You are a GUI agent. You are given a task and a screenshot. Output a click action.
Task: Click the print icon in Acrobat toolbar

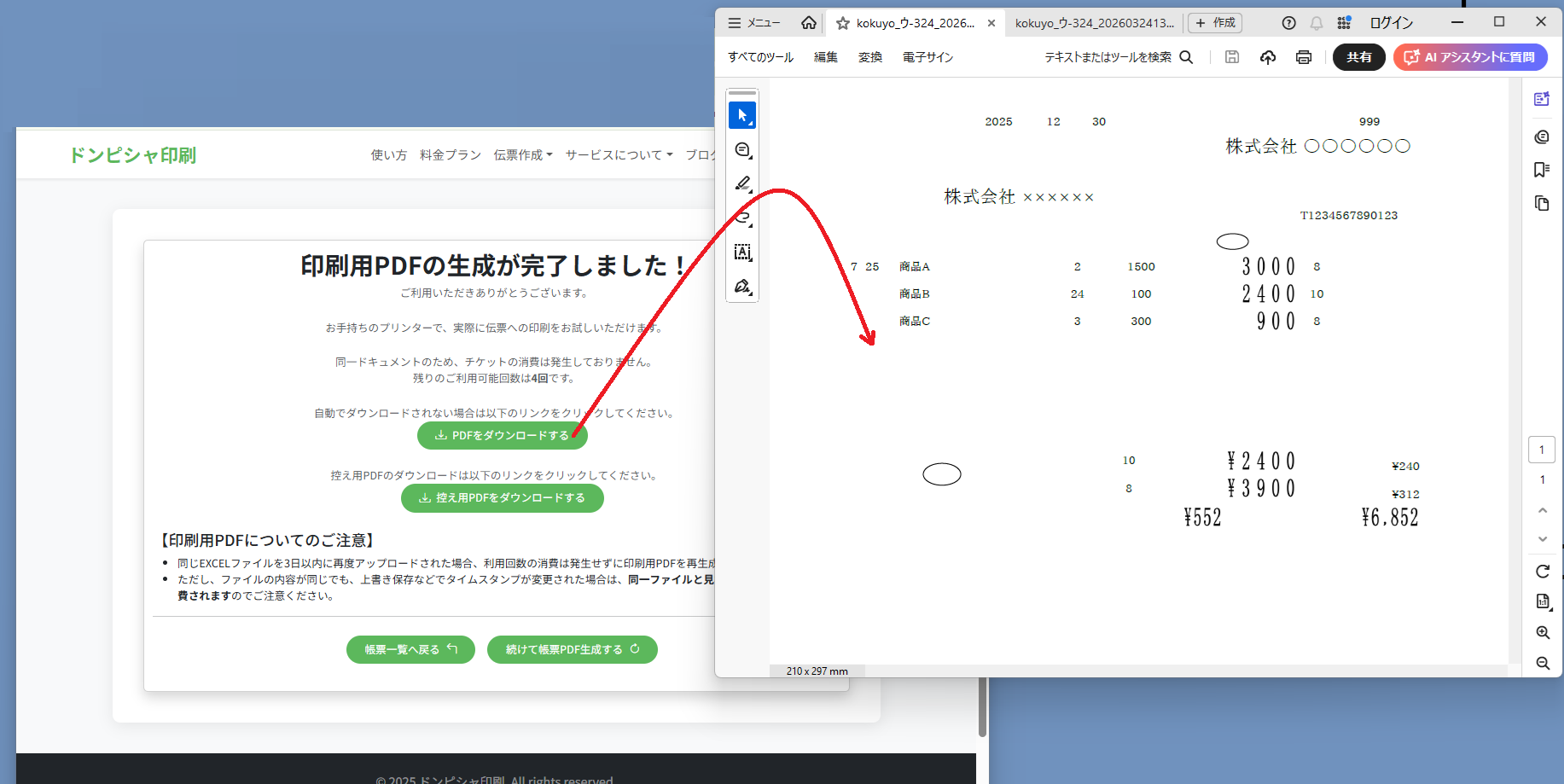(1303, 57)
